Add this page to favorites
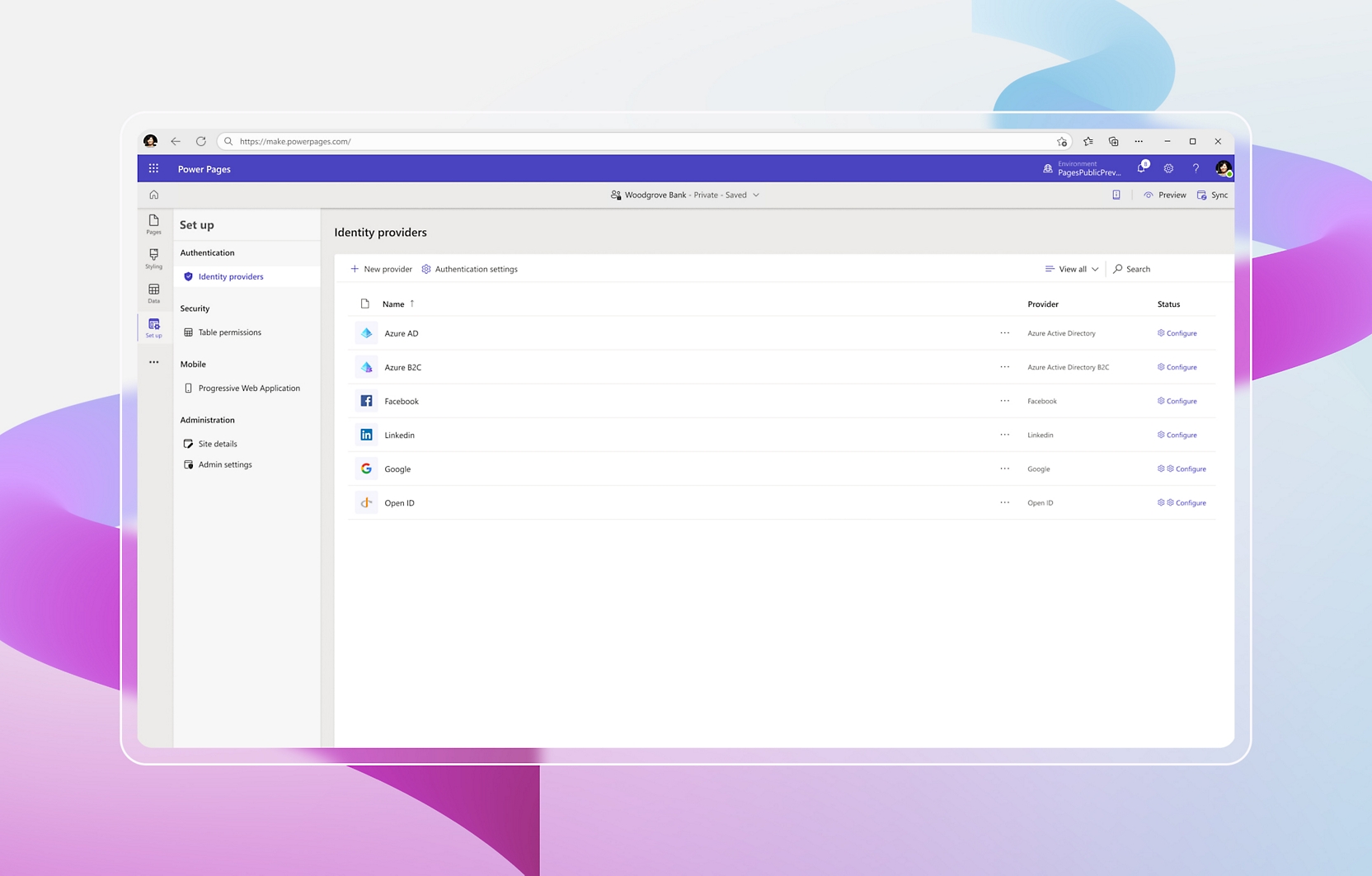This screenshot has height=876, width=1372. [x=1062, y=141]
